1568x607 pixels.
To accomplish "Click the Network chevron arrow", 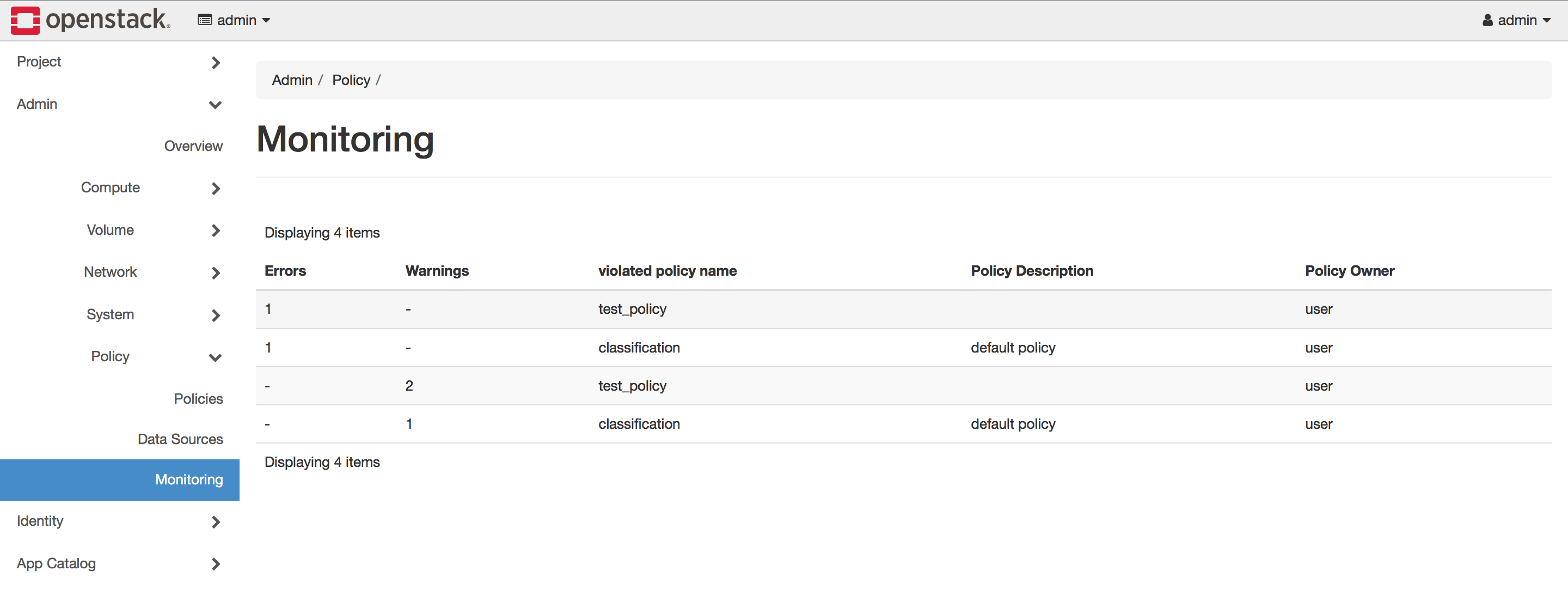I will [216, 272].
